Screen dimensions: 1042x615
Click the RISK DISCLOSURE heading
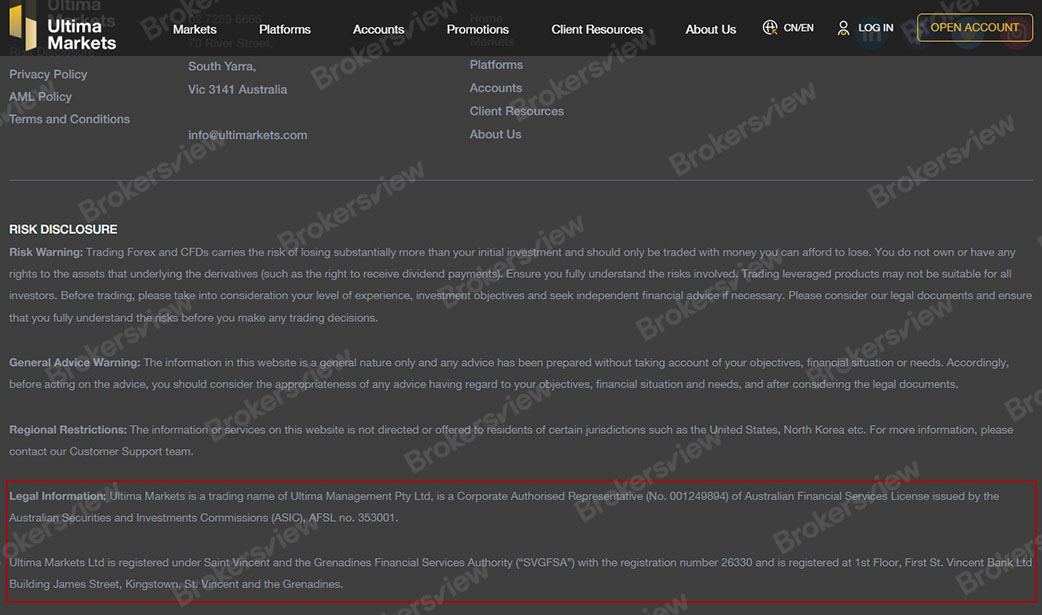63,229
